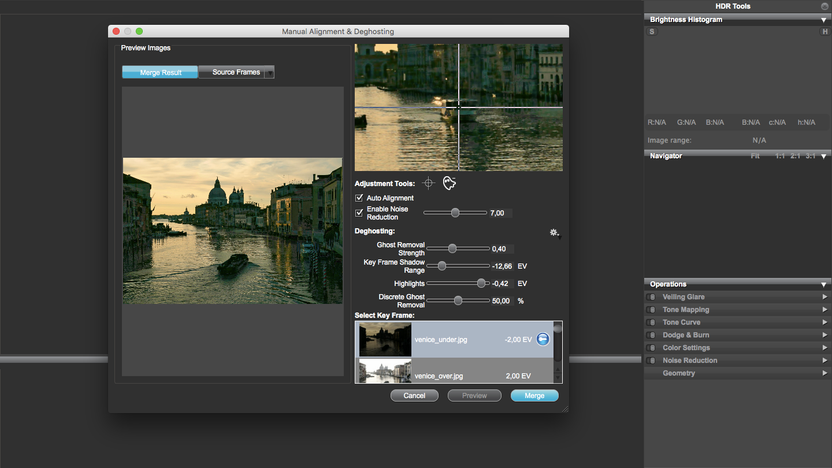Toggle the Veiling Glare operation switch

652,297
